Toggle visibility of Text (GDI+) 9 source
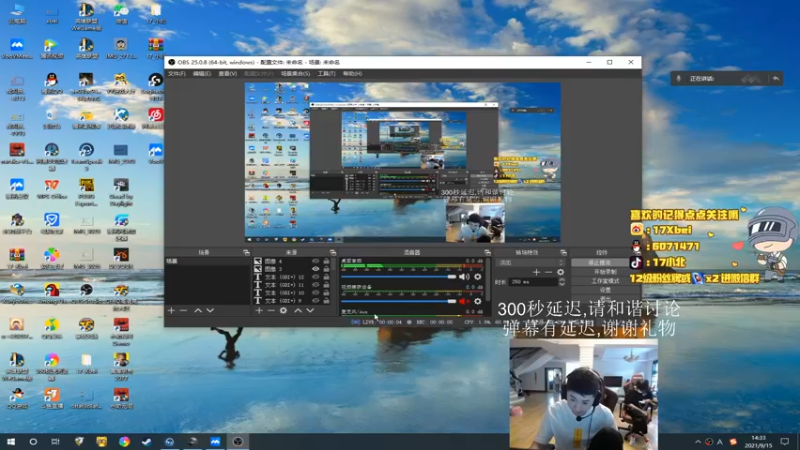800x450 pixels. tap(315, 301)
